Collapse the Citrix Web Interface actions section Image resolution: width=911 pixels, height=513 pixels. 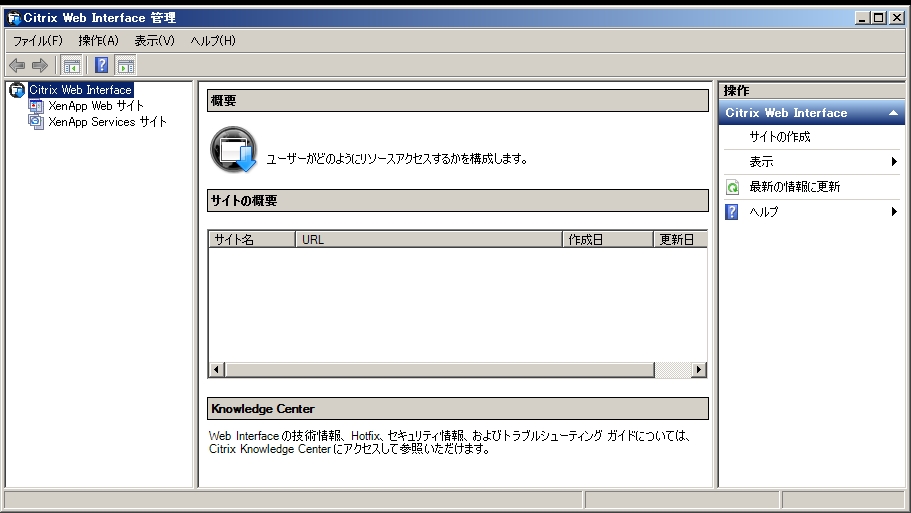click(893, 113)
